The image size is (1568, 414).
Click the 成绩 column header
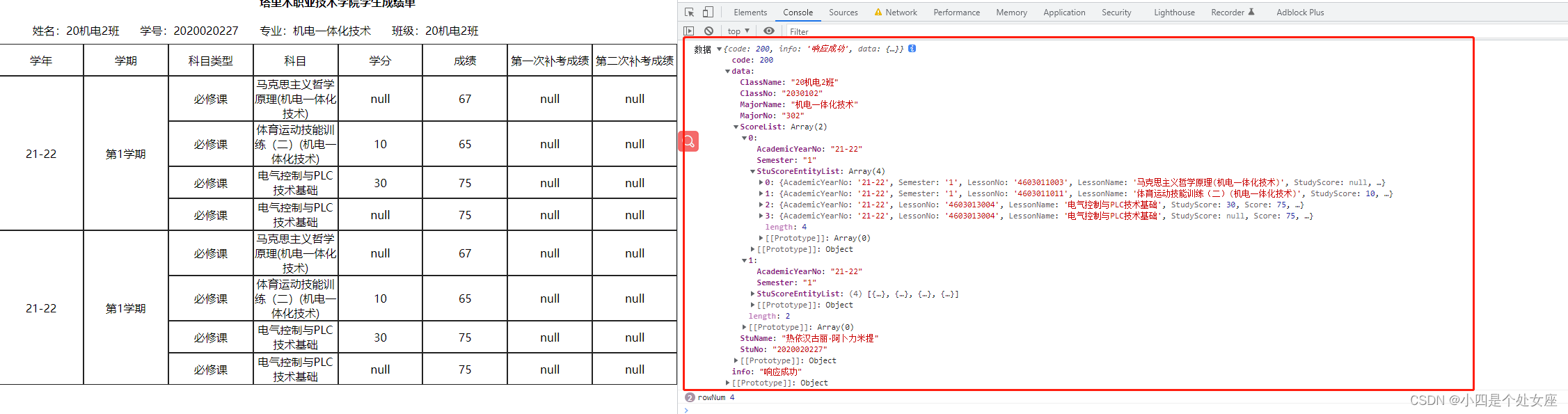tap(465, 61)
